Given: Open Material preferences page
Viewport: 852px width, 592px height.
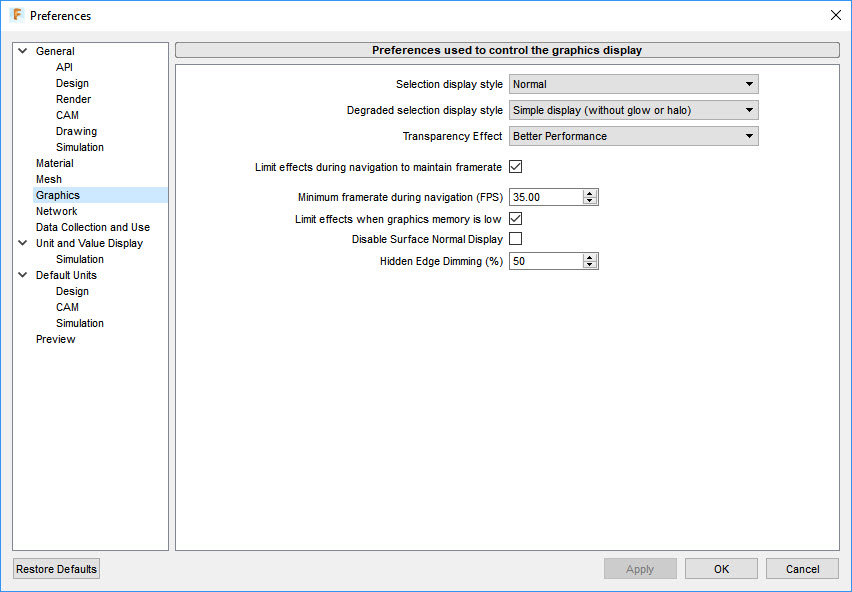Looking at the screenshot, I should (x=54, y=163).
